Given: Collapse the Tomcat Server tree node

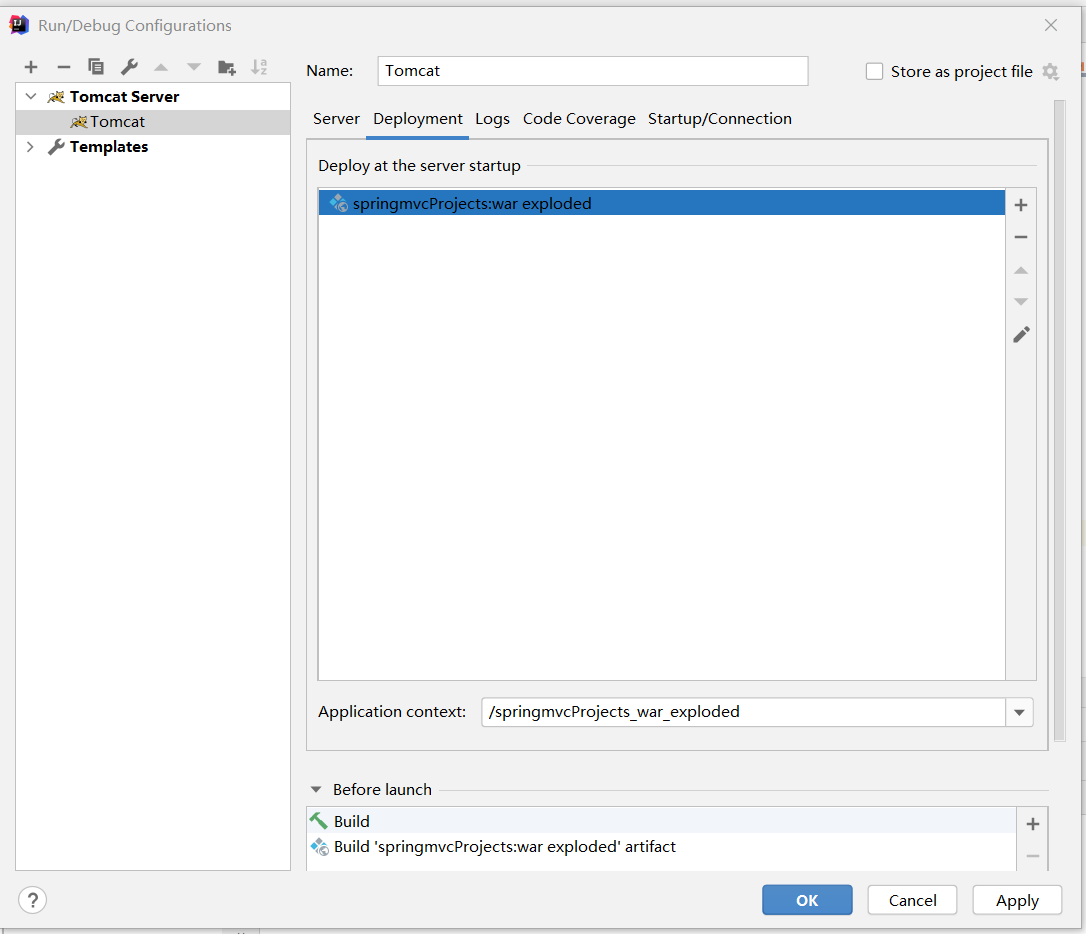Looking at the screenshot, I should 30,96.
